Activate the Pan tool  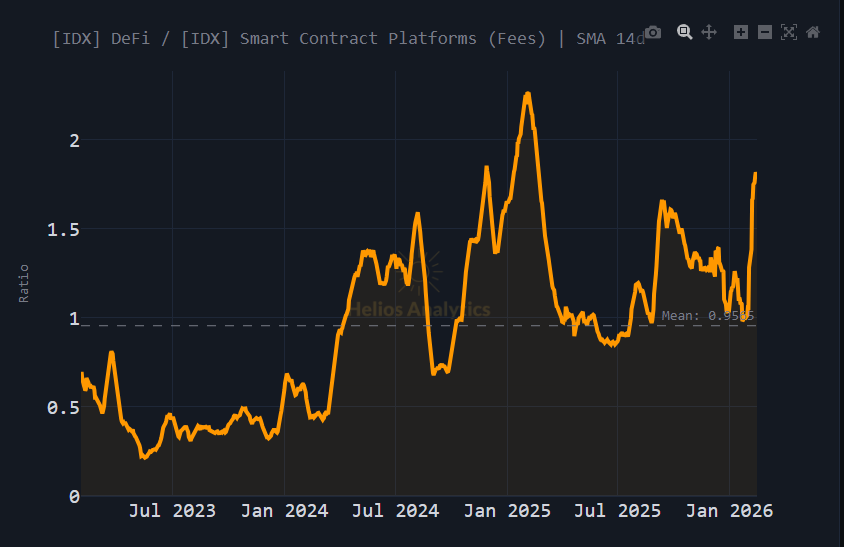pyautogui.click(x=709, y=32)
